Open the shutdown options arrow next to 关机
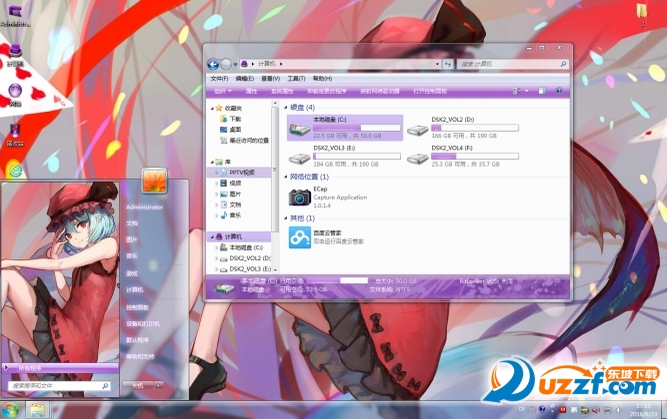This screenshot has width=667, height=419. 159,385
